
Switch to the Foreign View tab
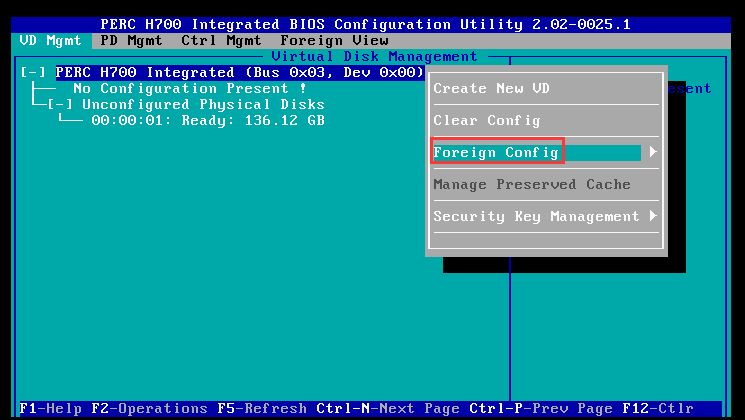click(x=334, y=41)
